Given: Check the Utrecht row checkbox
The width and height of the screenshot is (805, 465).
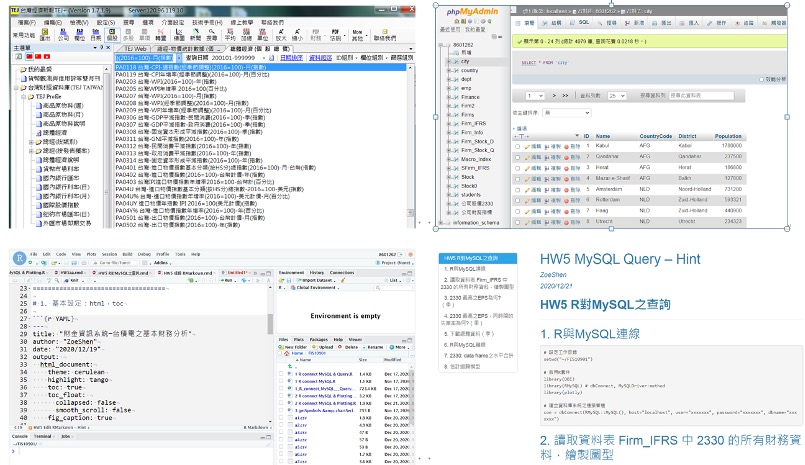Looking at the screenshot, I should [x=517, y=222].
